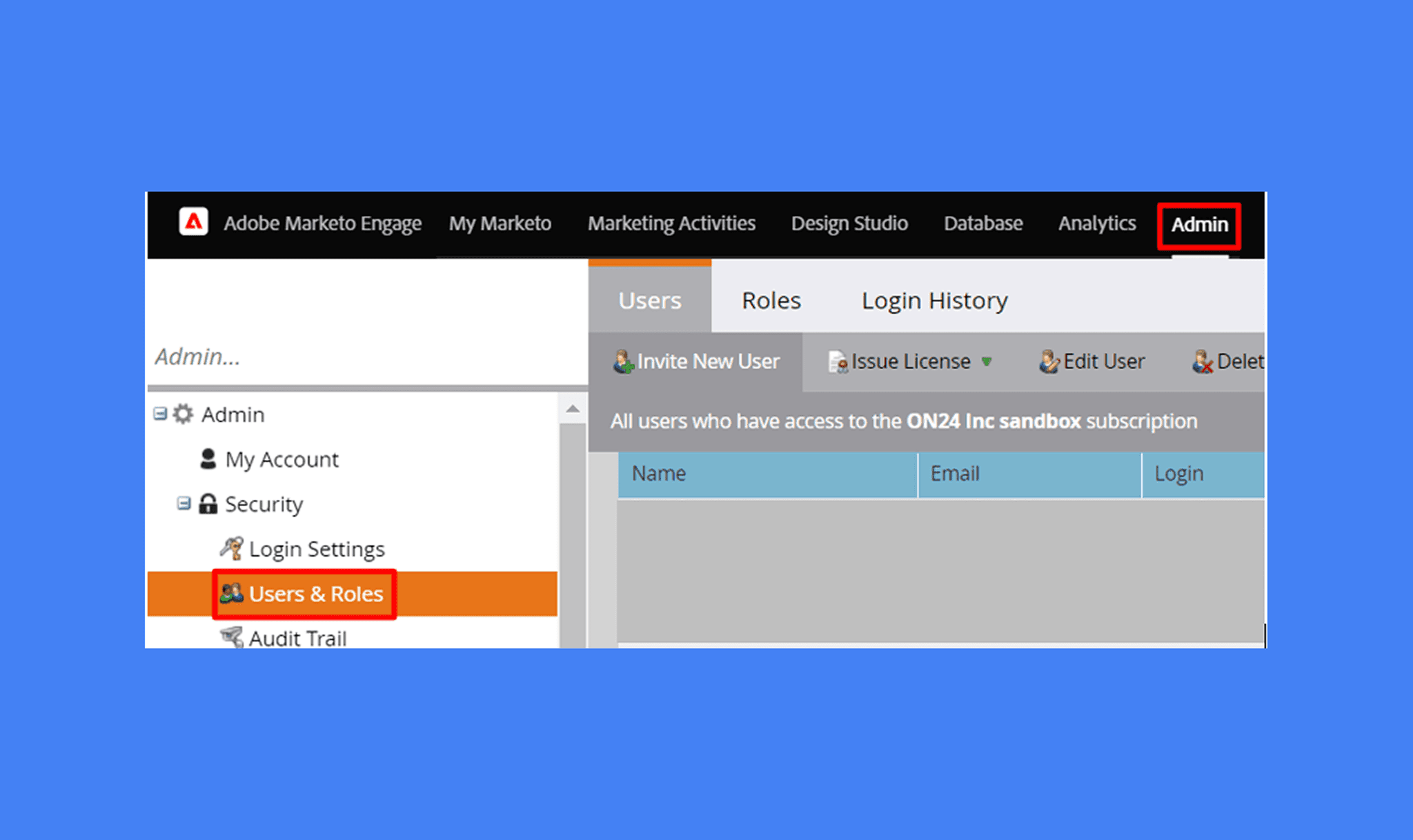Click the ON24 Inc sandbox subscription text

pos(904,421)
